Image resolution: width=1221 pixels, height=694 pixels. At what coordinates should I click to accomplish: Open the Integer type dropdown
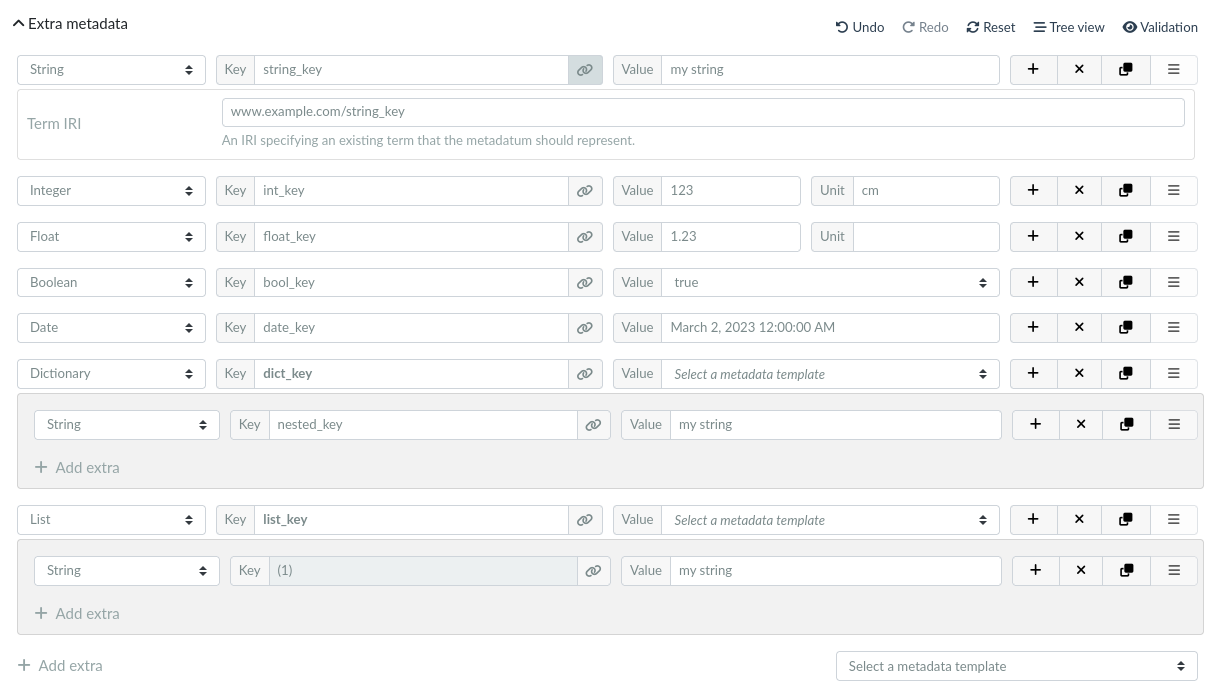(111, 190)
